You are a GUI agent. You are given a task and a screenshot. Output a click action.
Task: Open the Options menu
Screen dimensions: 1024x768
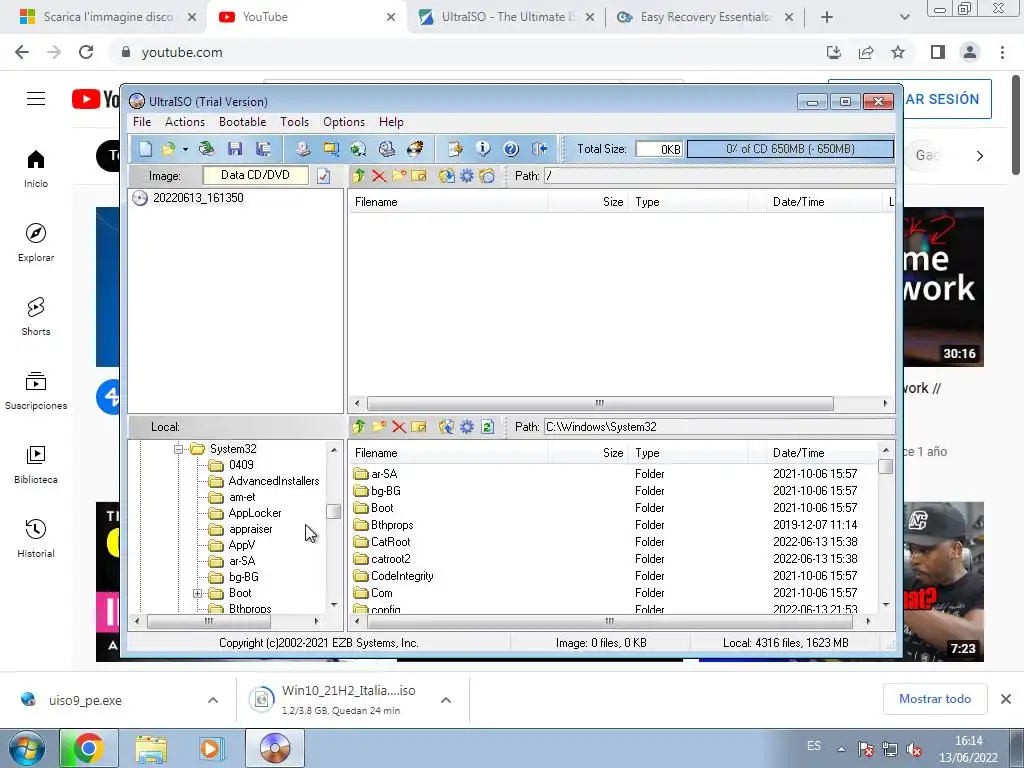344,122
